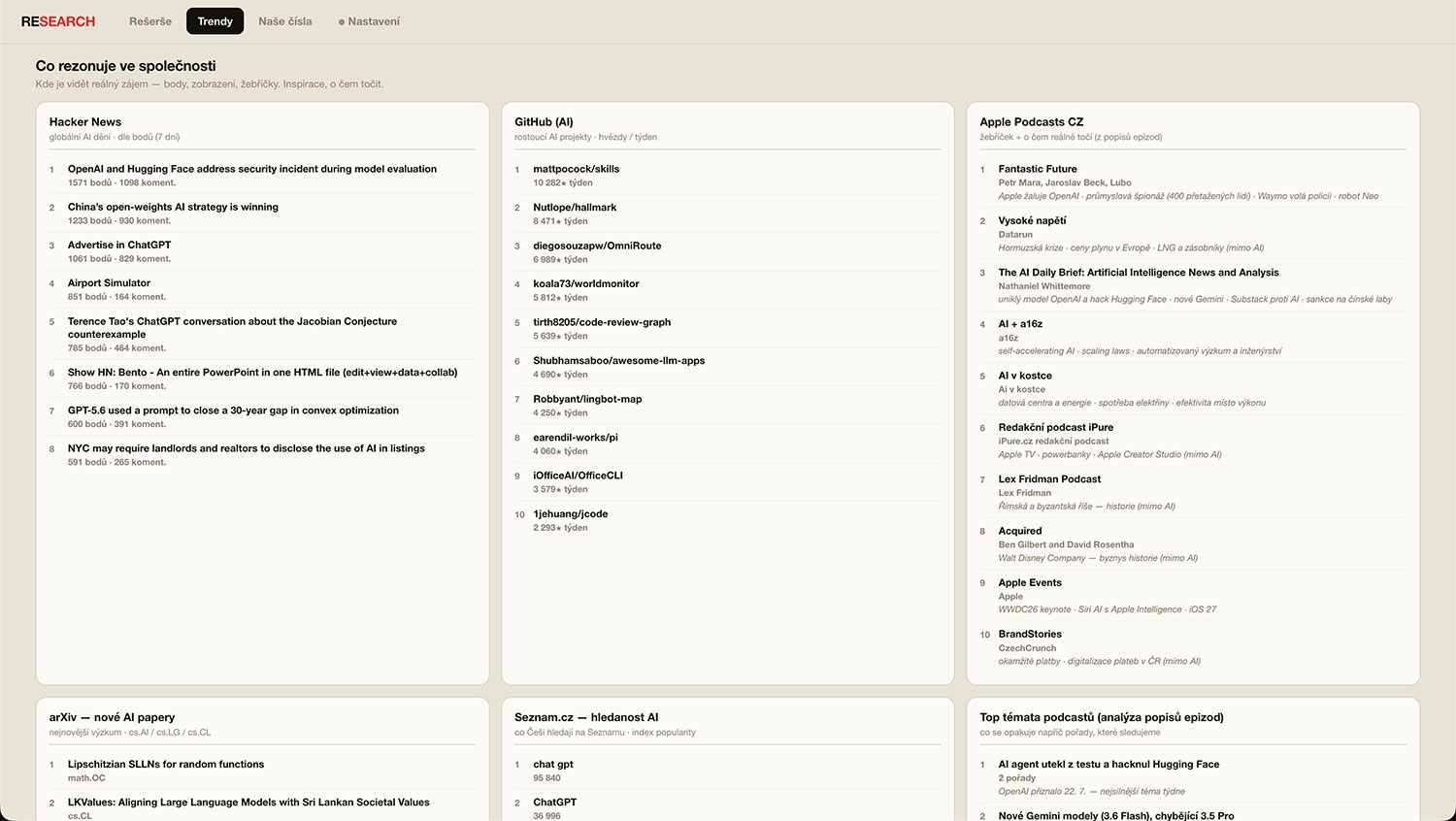The image size is (1456, 821).
Task: Click the Apple Podcasts CZ card heading
Action: click(1031, 122)
